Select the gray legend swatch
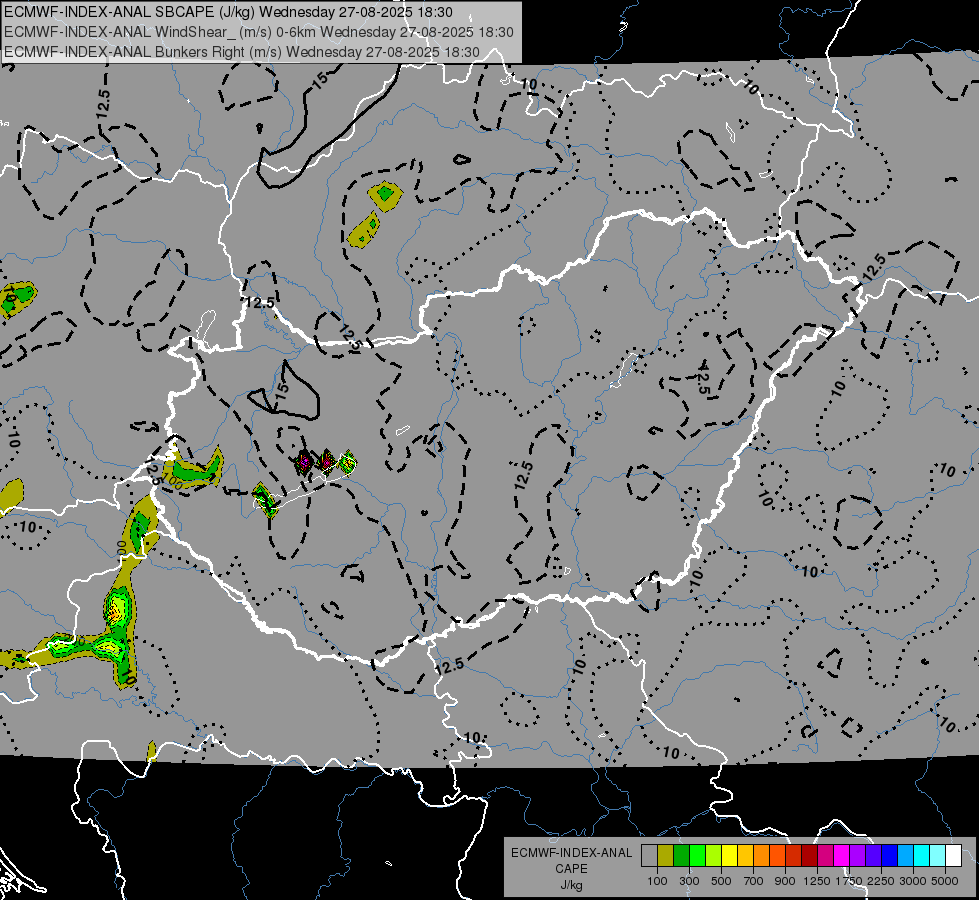 click(649, 856)
